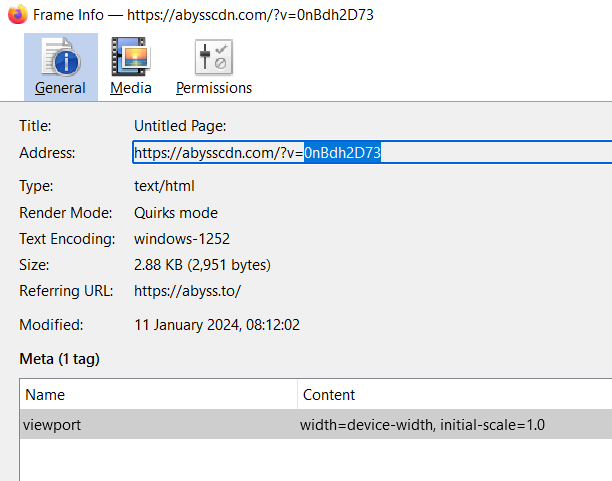This screenshot has width=612, height=481.
Task: Click the Size 2.88 KB value
Action: [x=202, y=265]
